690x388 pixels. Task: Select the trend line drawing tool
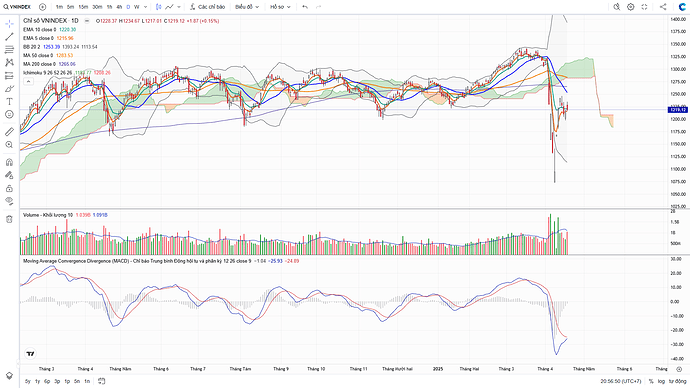point(9,37)
